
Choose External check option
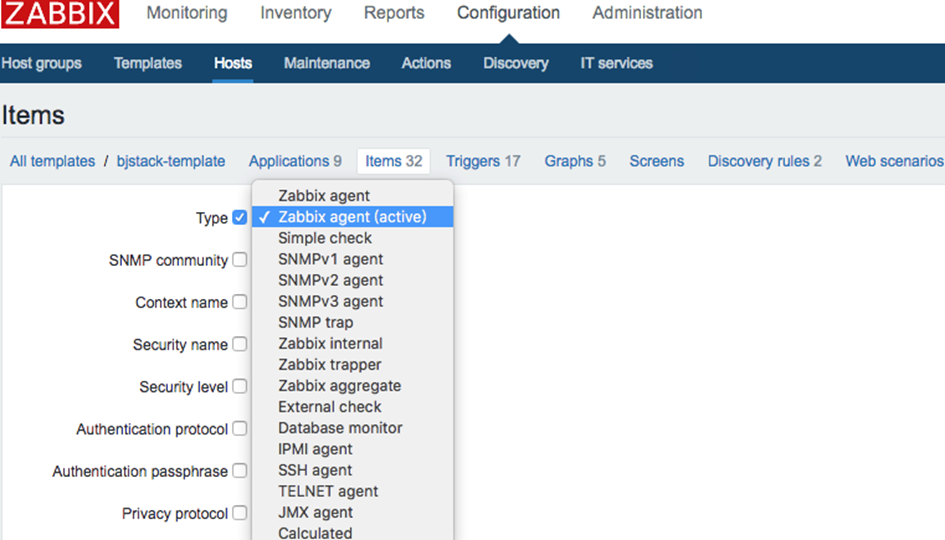(x=353, y=407)
